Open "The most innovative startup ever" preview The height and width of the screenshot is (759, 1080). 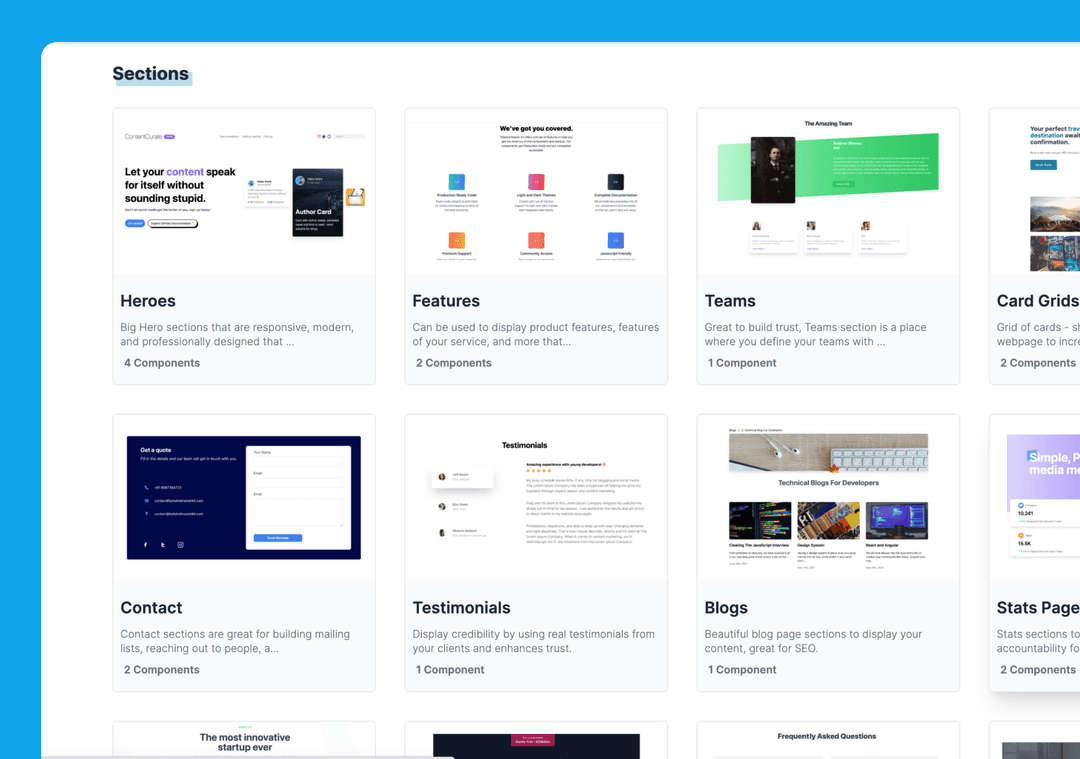click(x=244, y=741)
